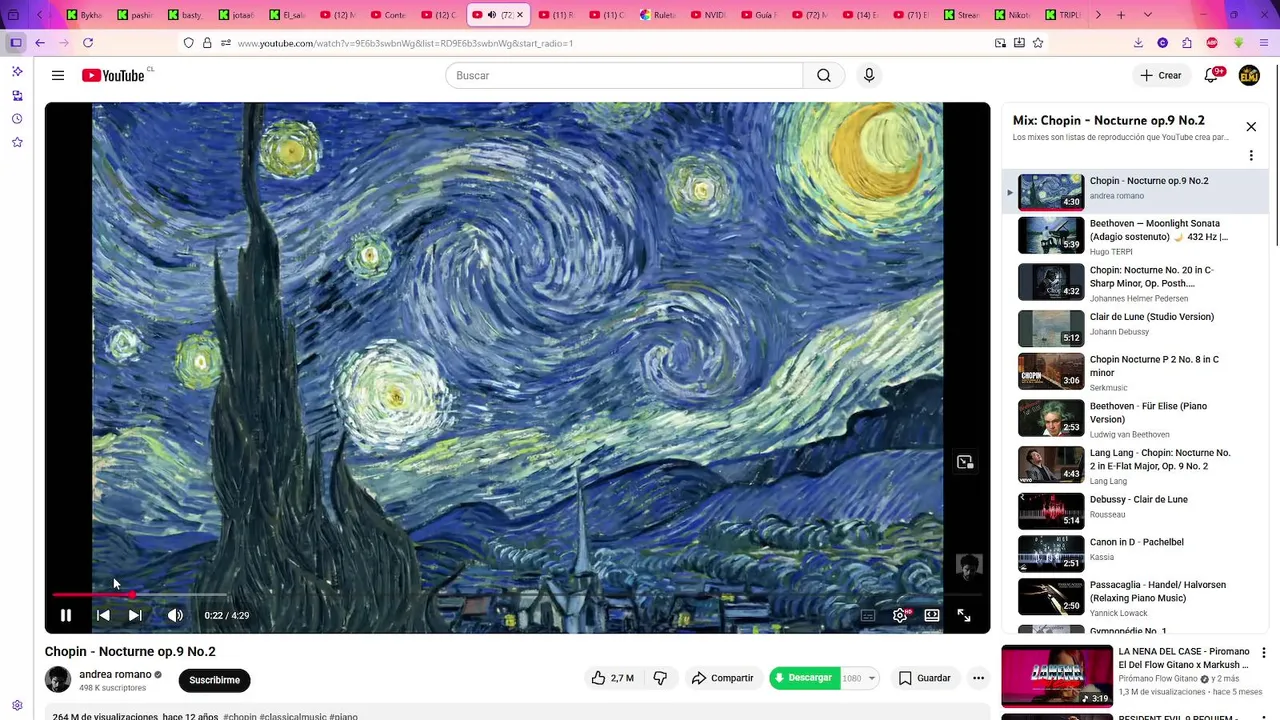
Task: Click the video progress bar
Action: (517, 595)
